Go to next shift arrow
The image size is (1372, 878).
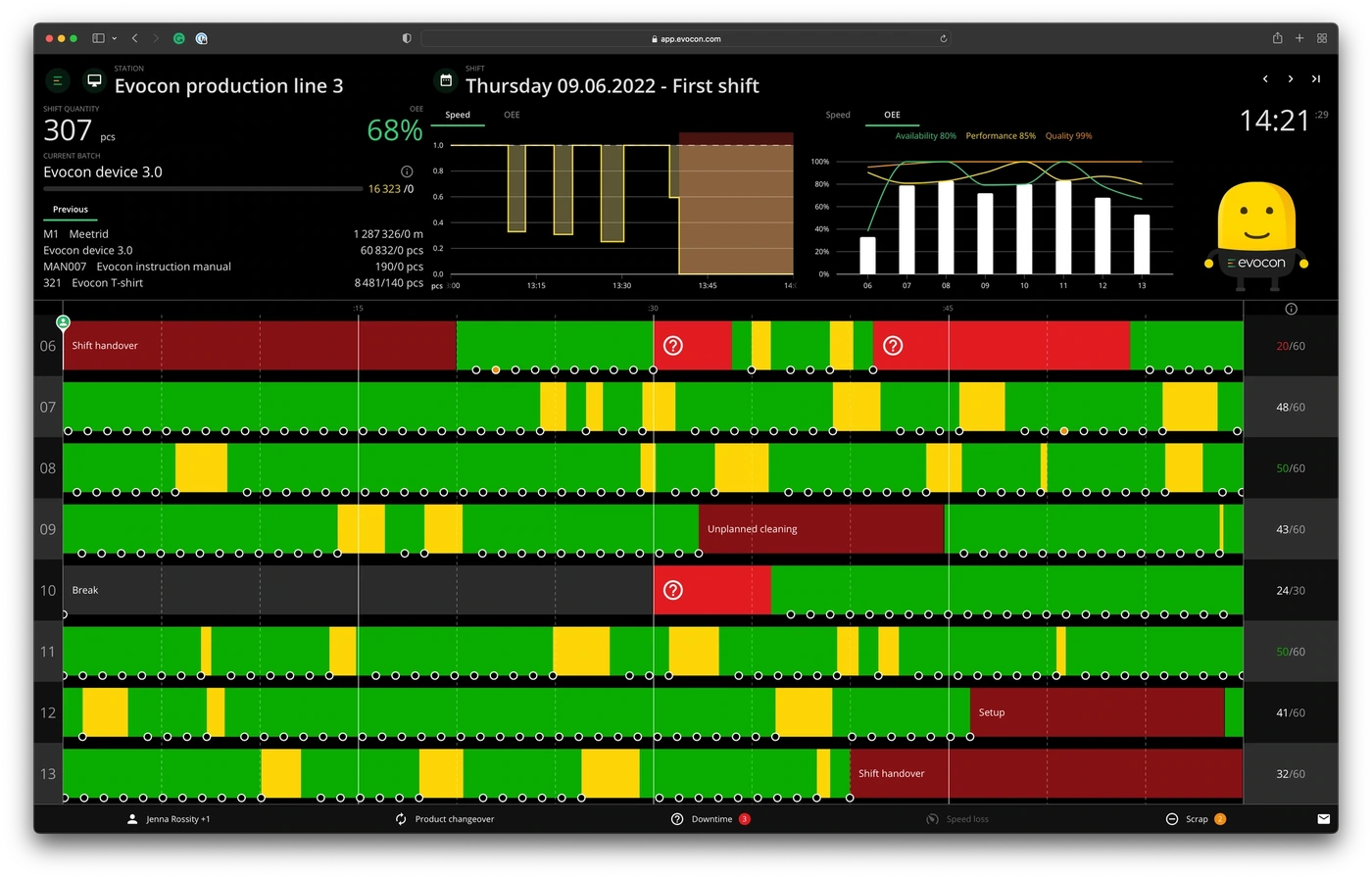pyautogui.click(x=1290, y=79)
